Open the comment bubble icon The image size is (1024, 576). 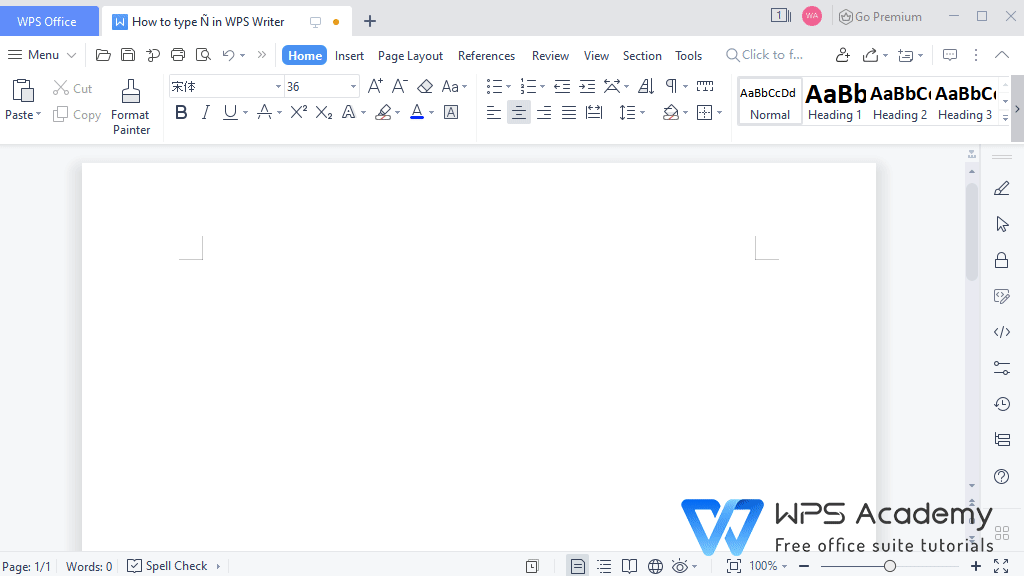(x=950, y=55)
